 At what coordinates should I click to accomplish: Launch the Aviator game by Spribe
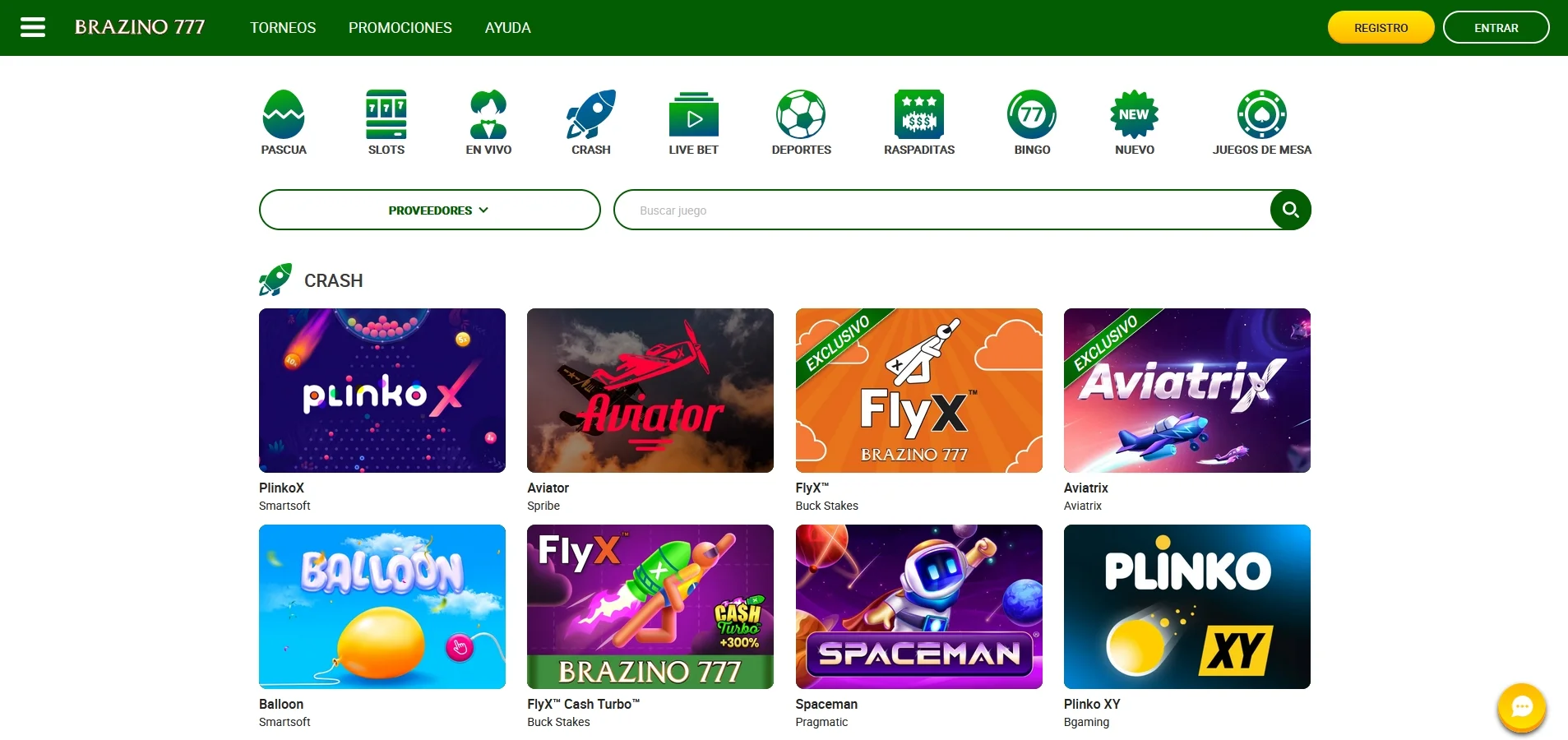pos(650,391)
